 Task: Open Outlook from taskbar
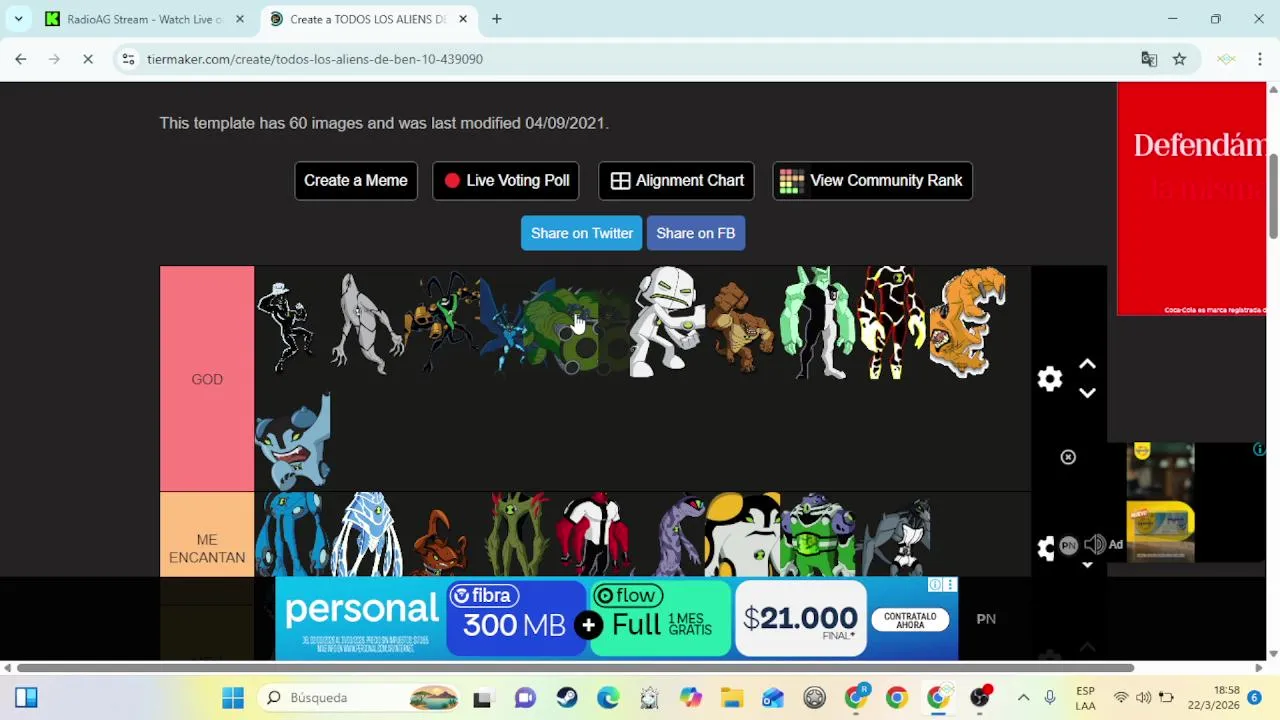(x=773, y=698)
